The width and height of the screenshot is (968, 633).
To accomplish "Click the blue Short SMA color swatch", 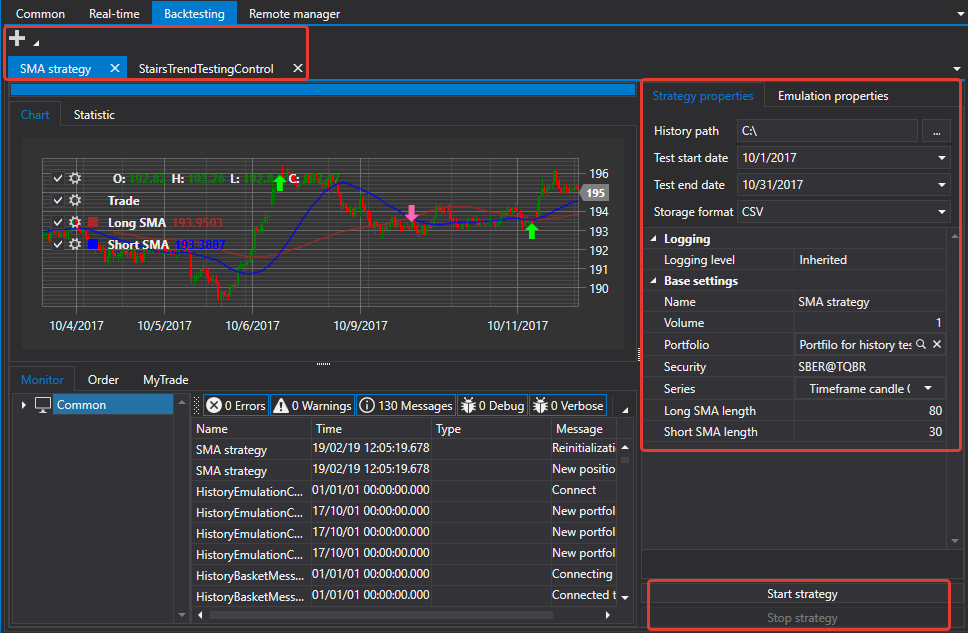I will point(93,244).
